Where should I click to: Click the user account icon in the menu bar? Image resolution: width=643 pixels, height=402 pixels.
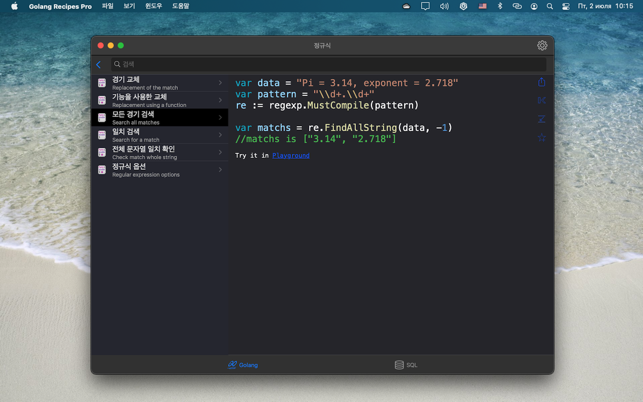click(534, 6)
